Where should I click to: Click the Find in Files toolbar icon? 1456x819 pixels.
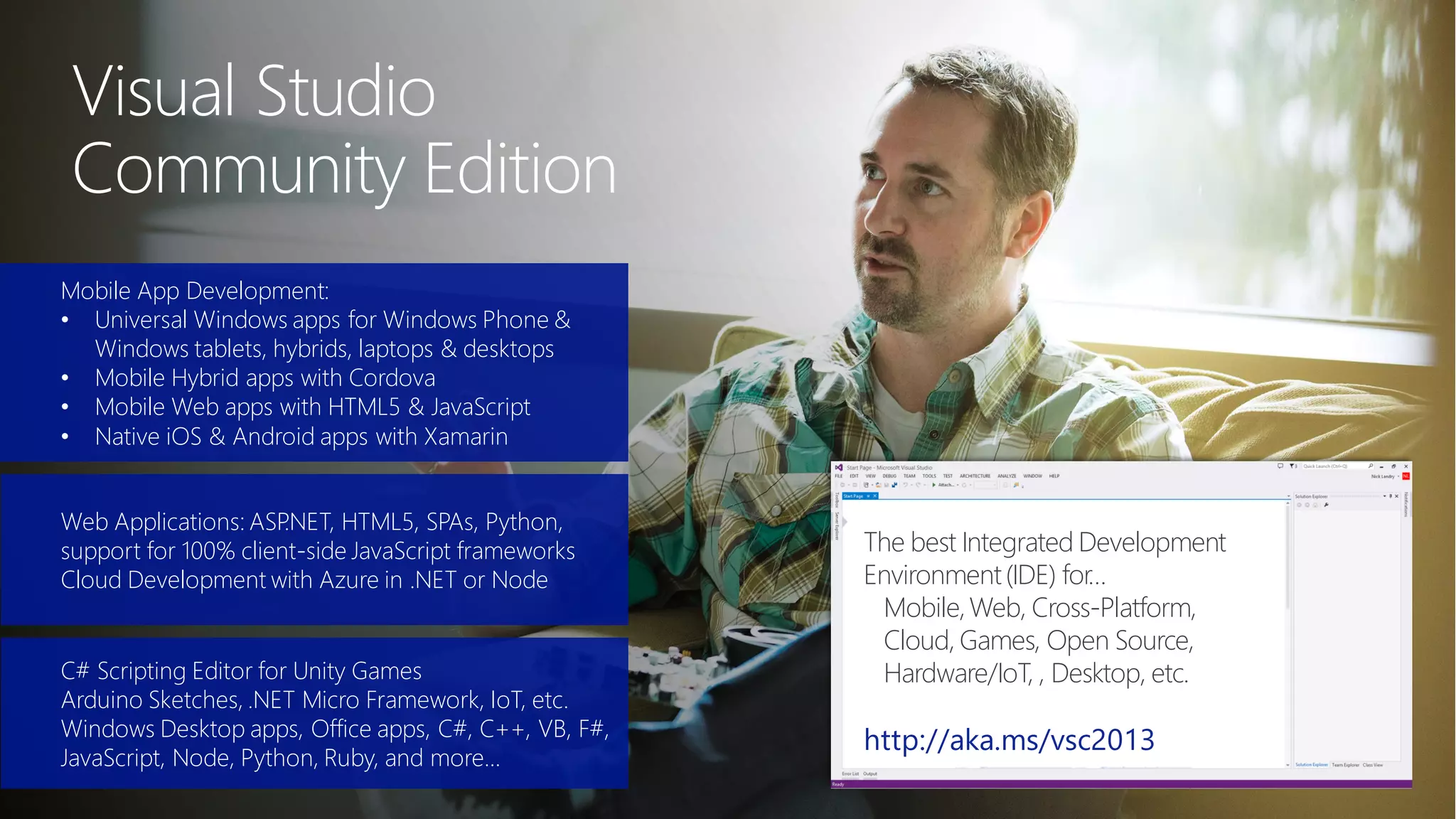click(1016, 485)
